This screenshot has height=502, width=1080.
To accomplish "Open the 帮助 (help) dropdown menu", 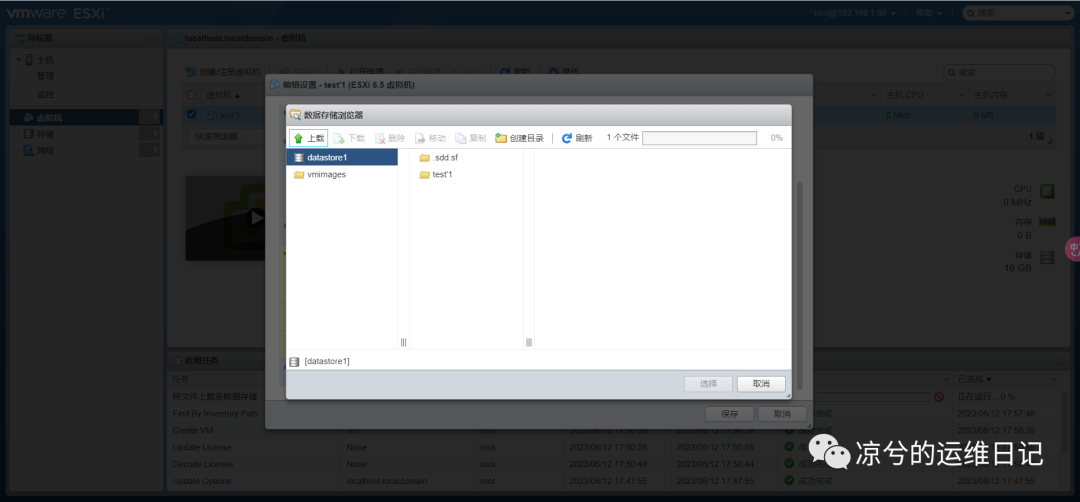I will (x=928, y=13).
